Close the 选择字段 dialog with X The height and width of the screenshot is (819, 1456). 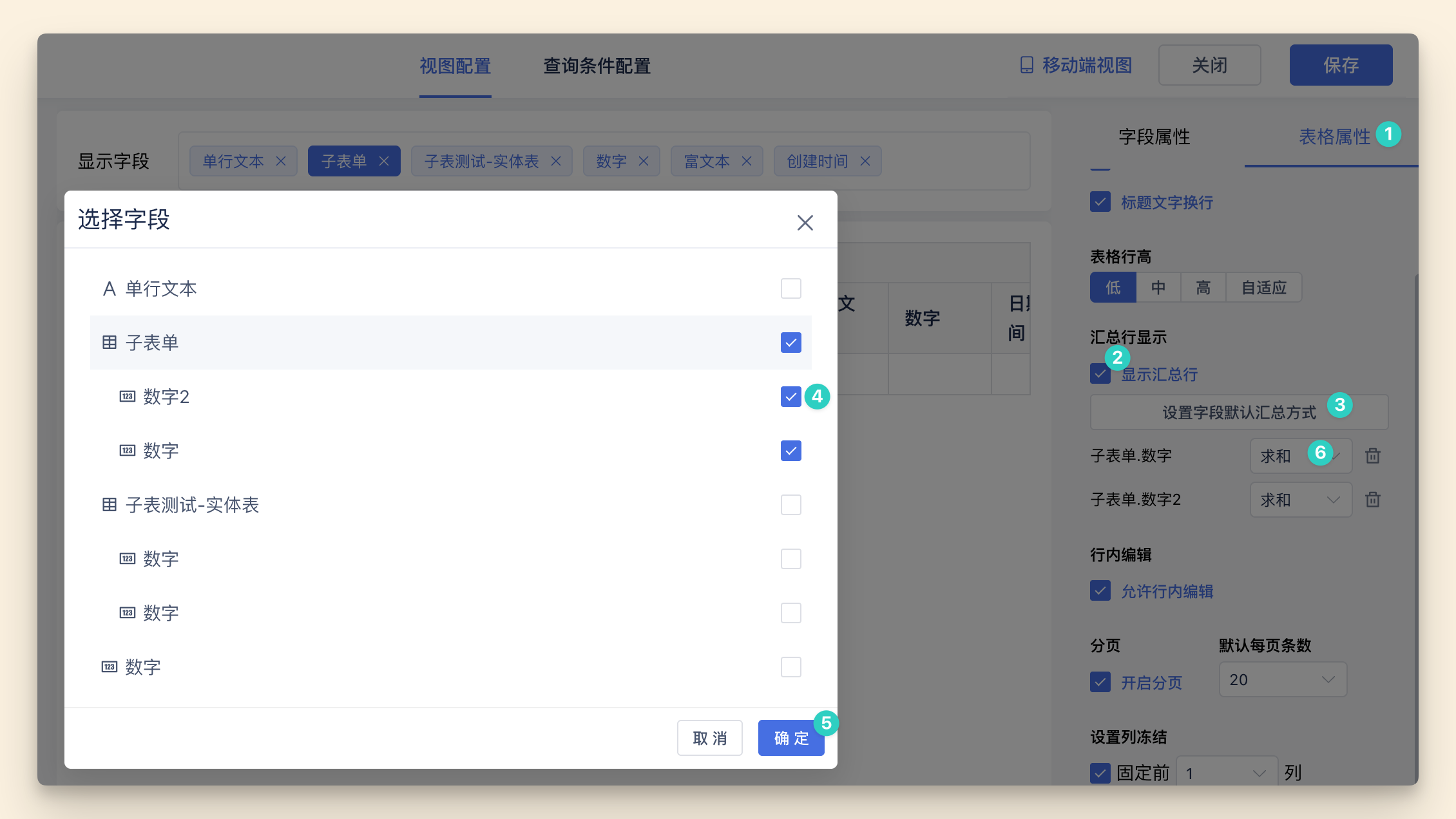(x=805, y=223)
